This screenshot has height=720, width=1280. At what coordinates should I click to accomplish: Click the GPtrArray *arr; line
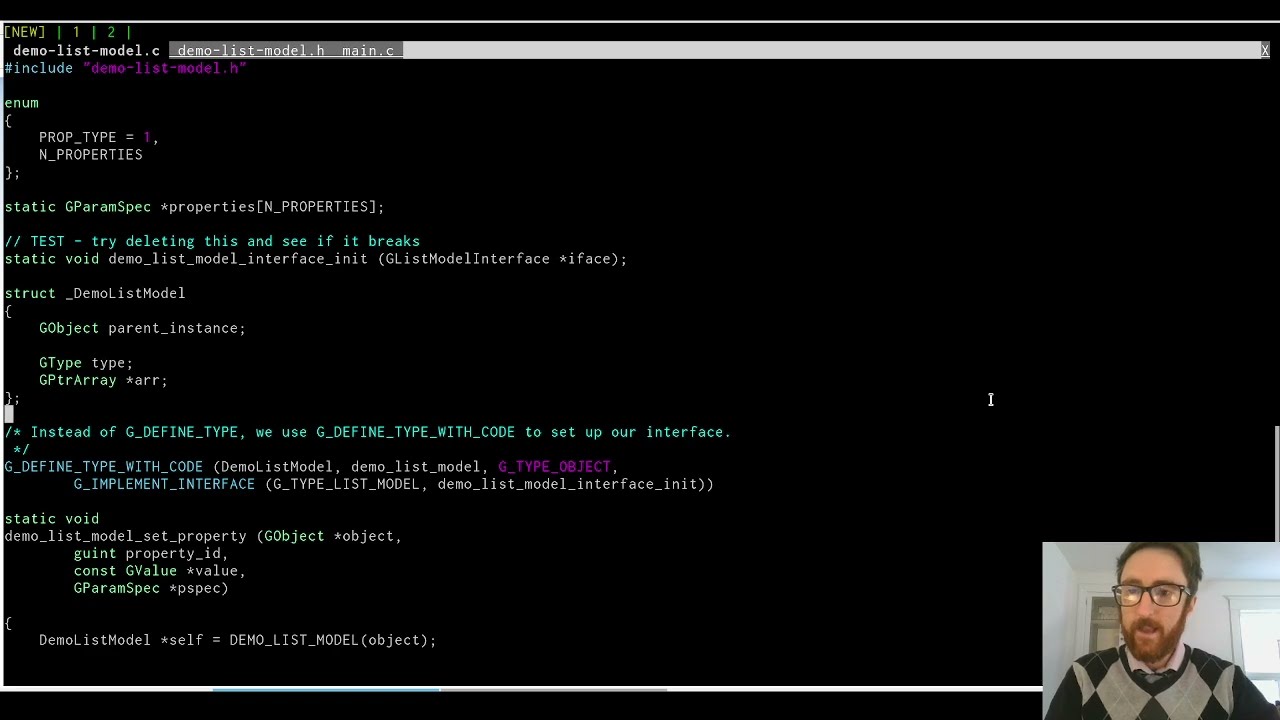(103, 380)
